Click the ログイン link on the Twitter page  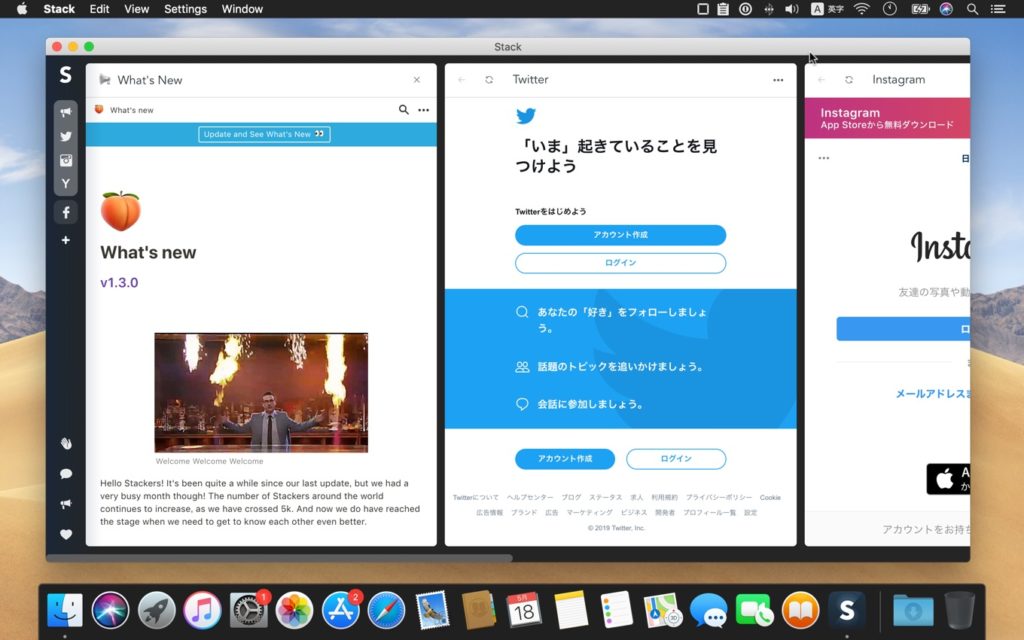(x=620, y=263)
